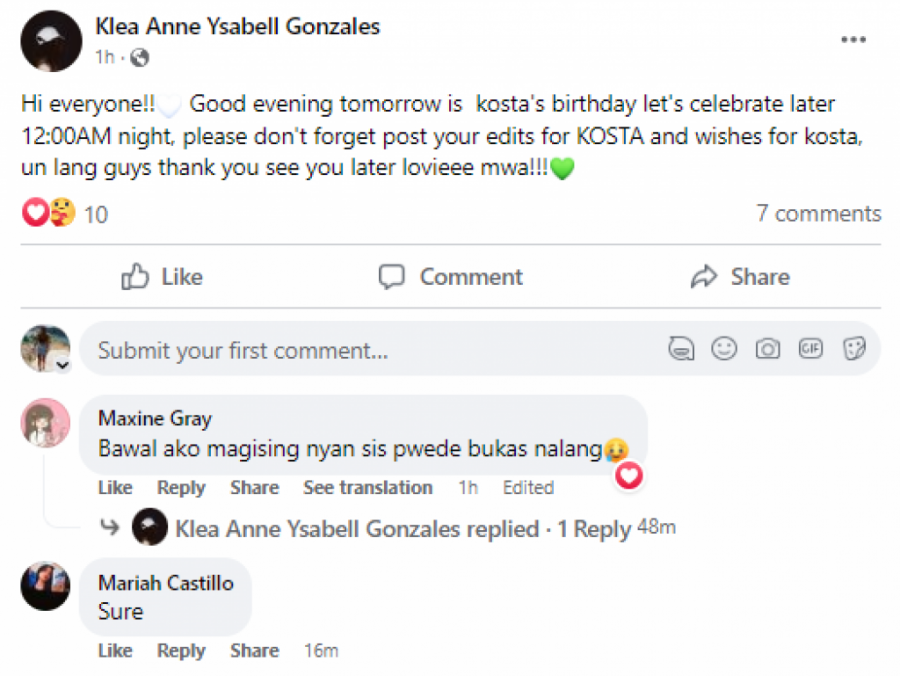Click See translation under Maxine's comment
The width and height of the screenshot is (900, 676).
click(368, 488)
